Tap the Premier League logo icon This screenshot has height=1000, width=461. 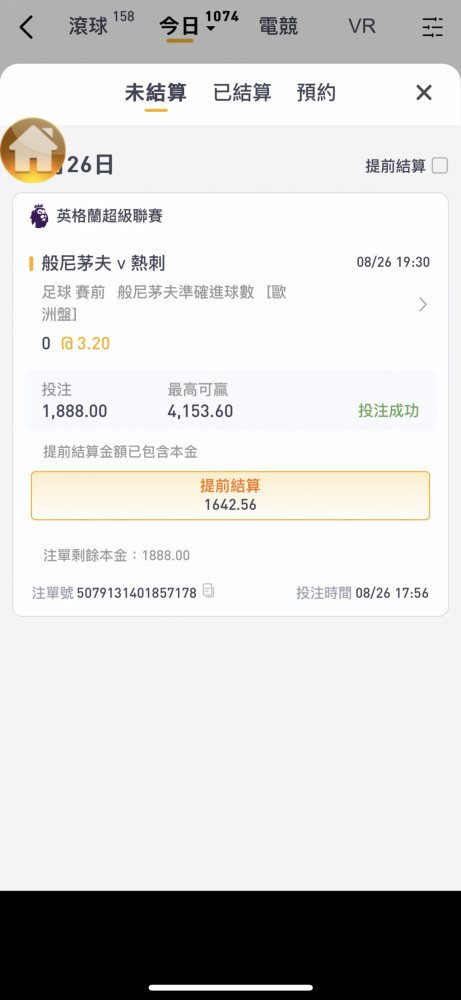tap(39, 216)
